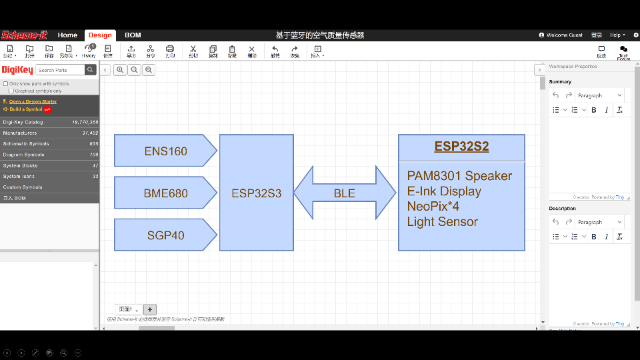Image resolution: width=640 pixels, height=360 pixels.
Task: Click the undo arrow in main toolbar
Action: pos(275,51)
